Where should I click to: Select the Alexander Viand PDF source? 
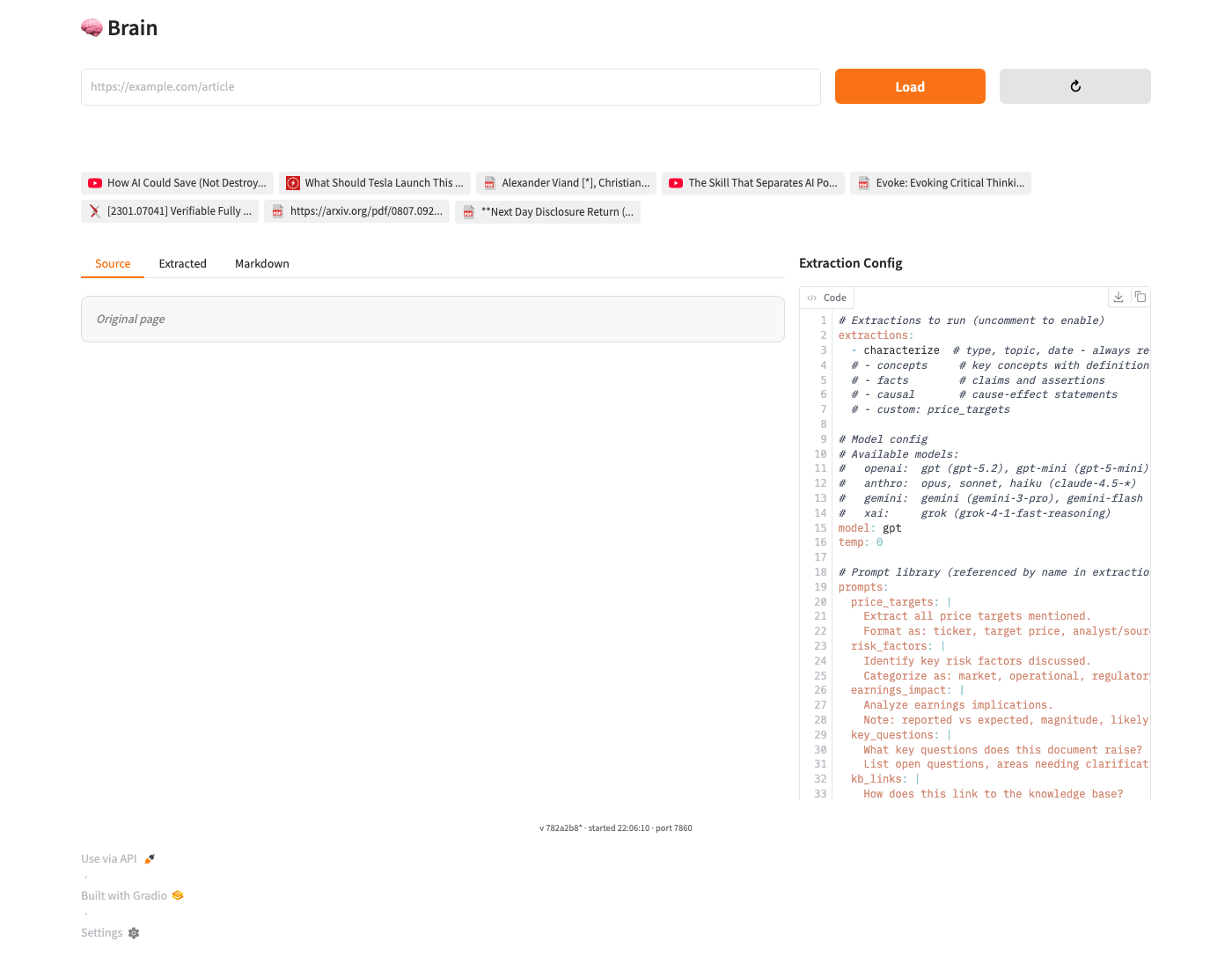point(566,183)
